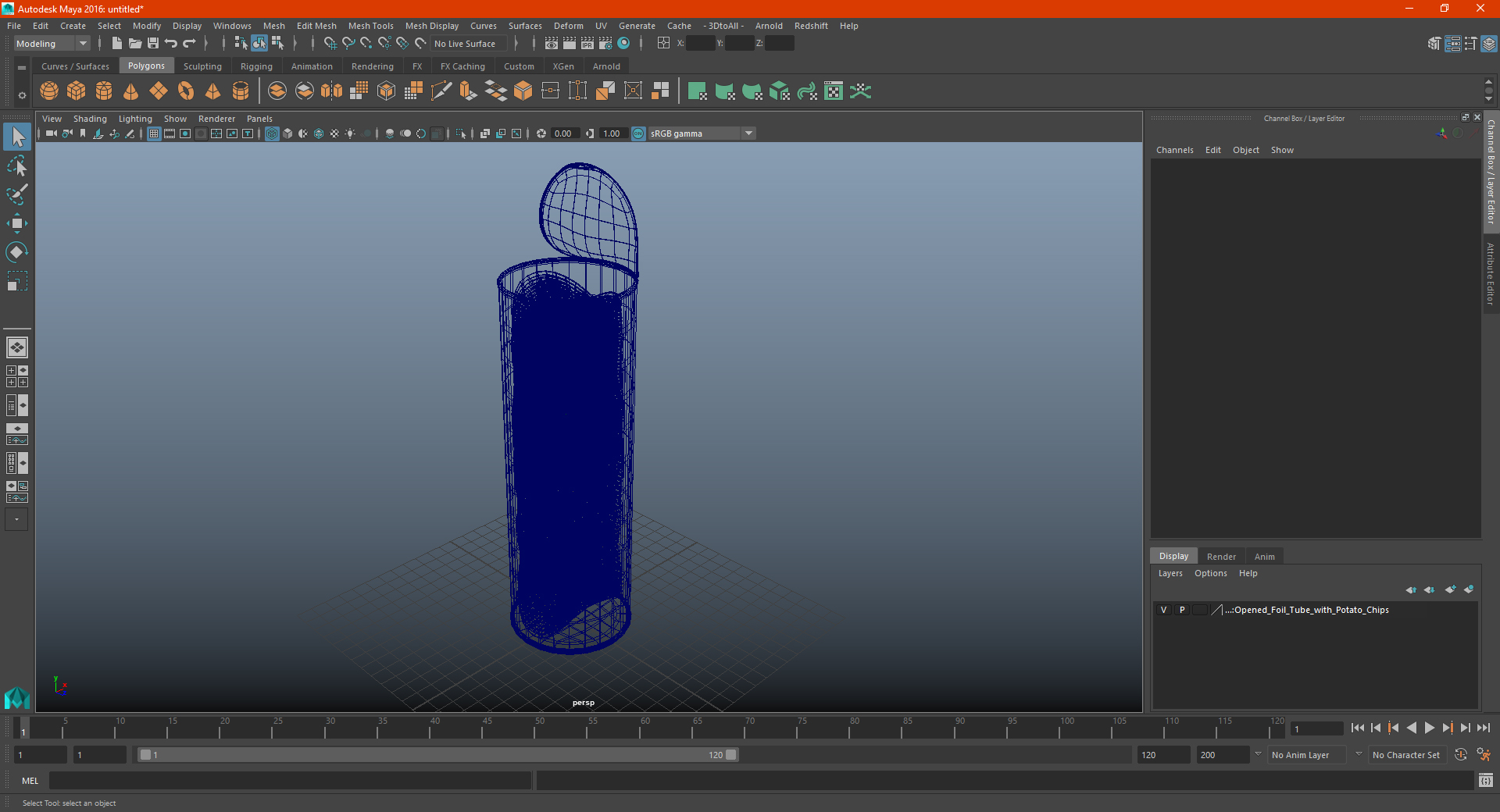Toggle the view color management ON button
This screenshot has width=1500, height=812.
[x=638, y=134]
